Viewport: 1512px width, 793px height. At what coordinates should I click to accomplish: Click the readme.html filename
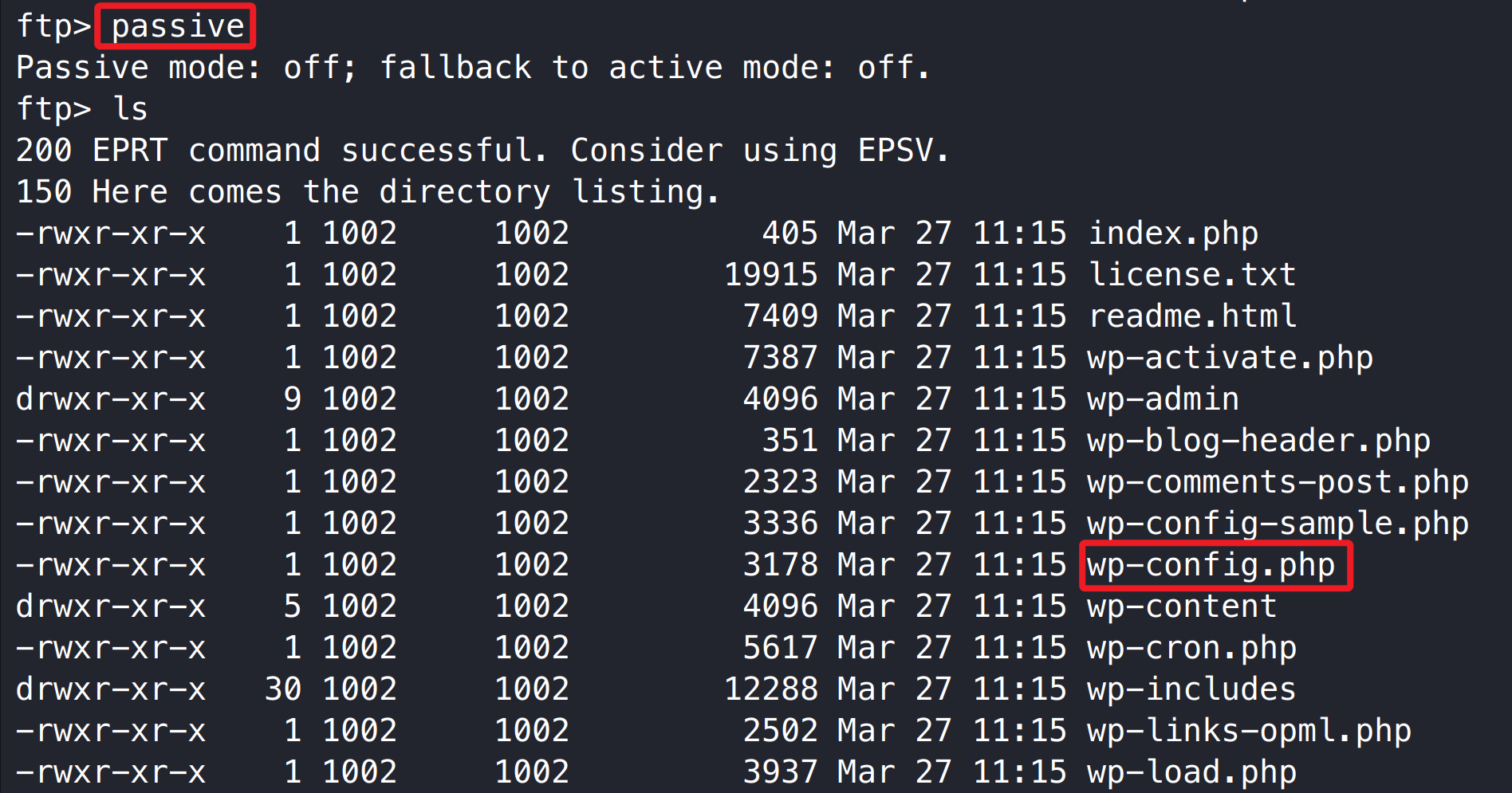tap(1192, 316)
